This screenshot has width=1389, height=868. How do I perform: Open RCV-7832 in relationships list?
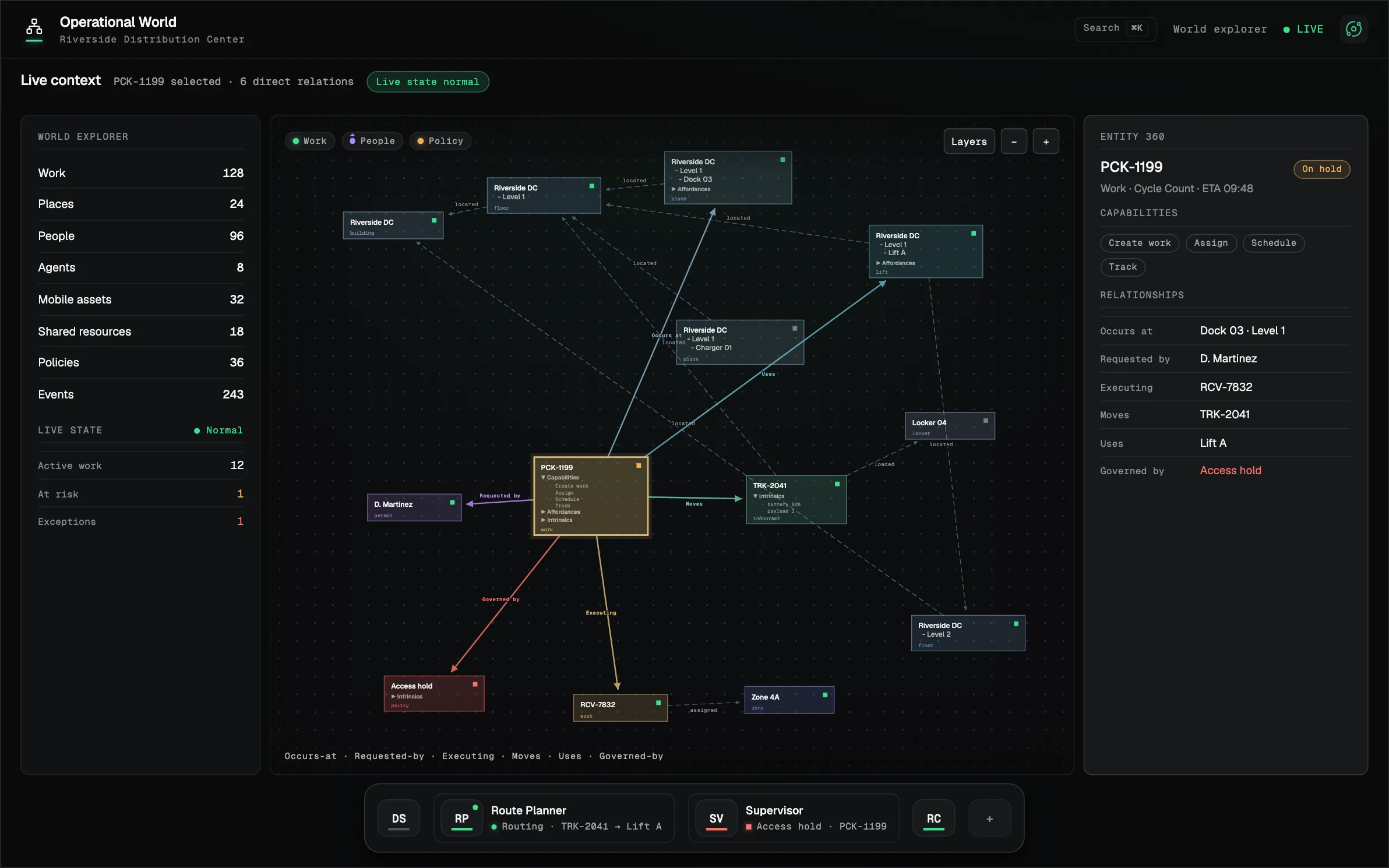tap(1225, 387)
